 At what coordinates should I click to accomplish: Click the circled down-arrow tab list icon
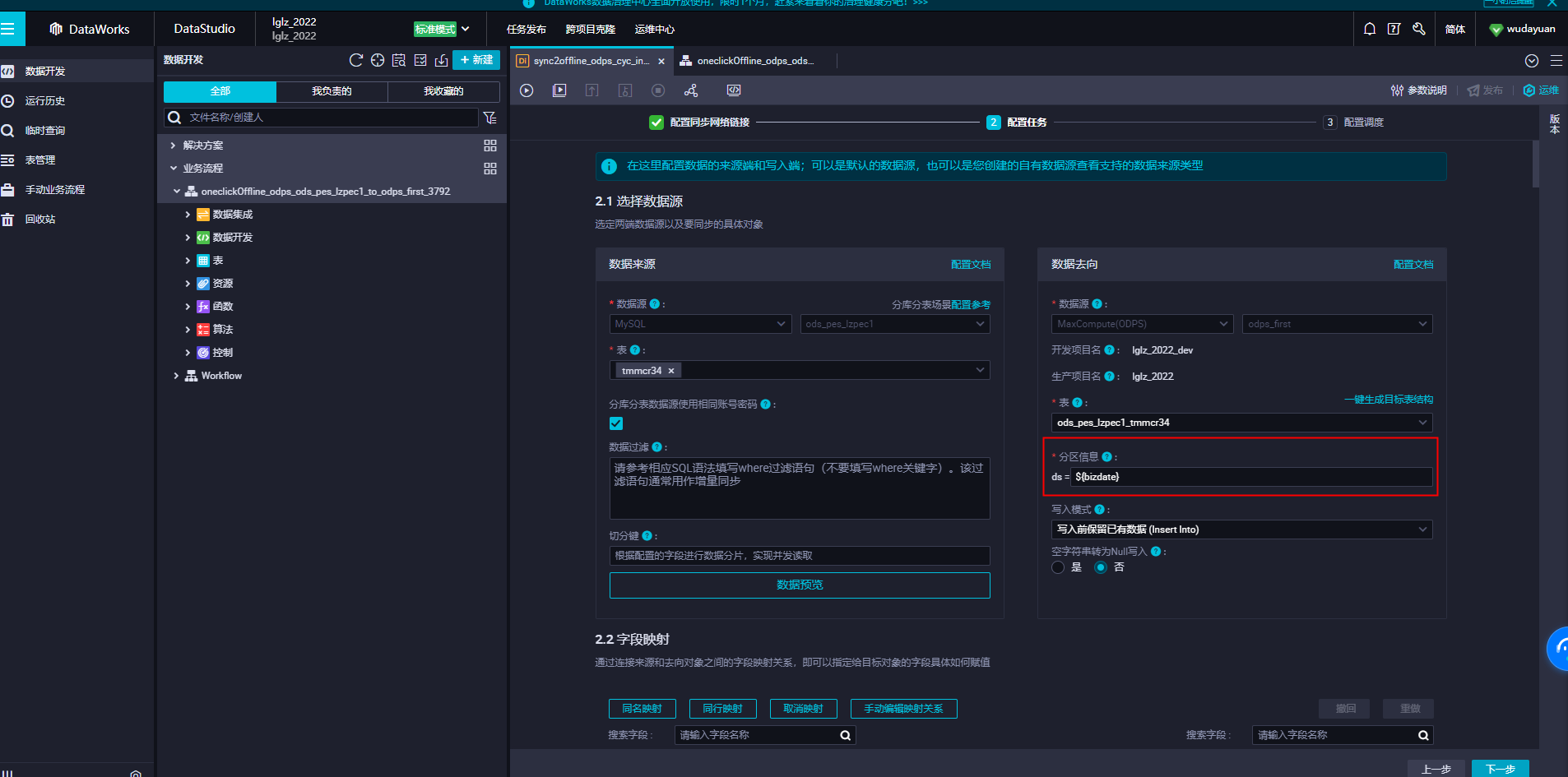(x=1532, y=61)
